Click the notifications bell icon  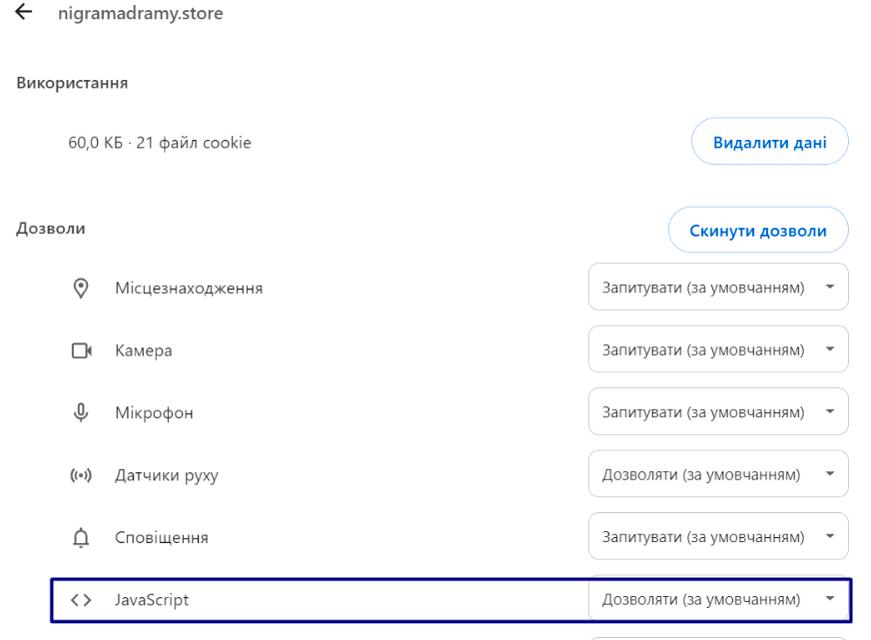81,537
